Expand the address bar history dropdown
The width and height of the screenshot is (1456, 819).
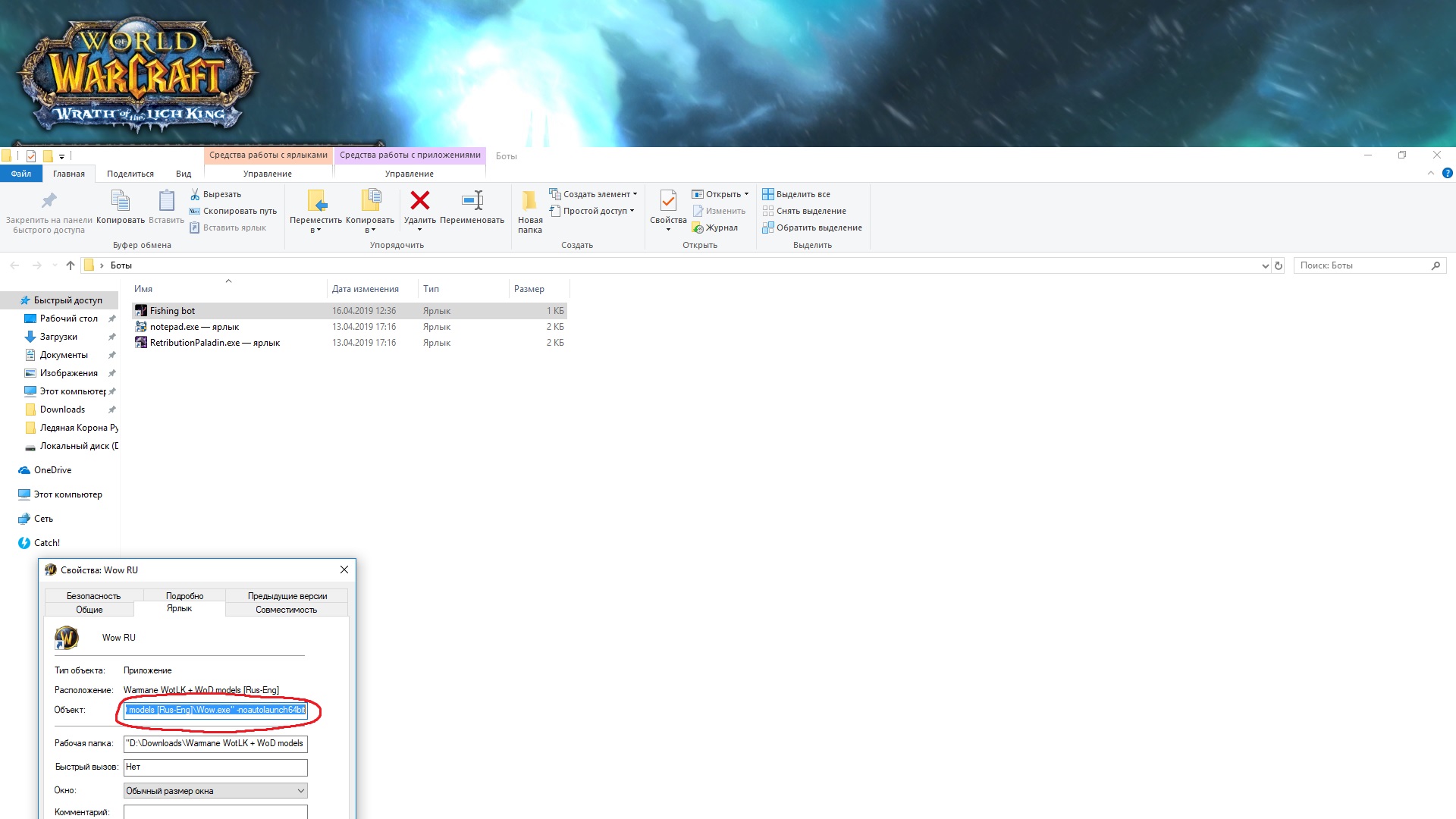(1264, 265)
